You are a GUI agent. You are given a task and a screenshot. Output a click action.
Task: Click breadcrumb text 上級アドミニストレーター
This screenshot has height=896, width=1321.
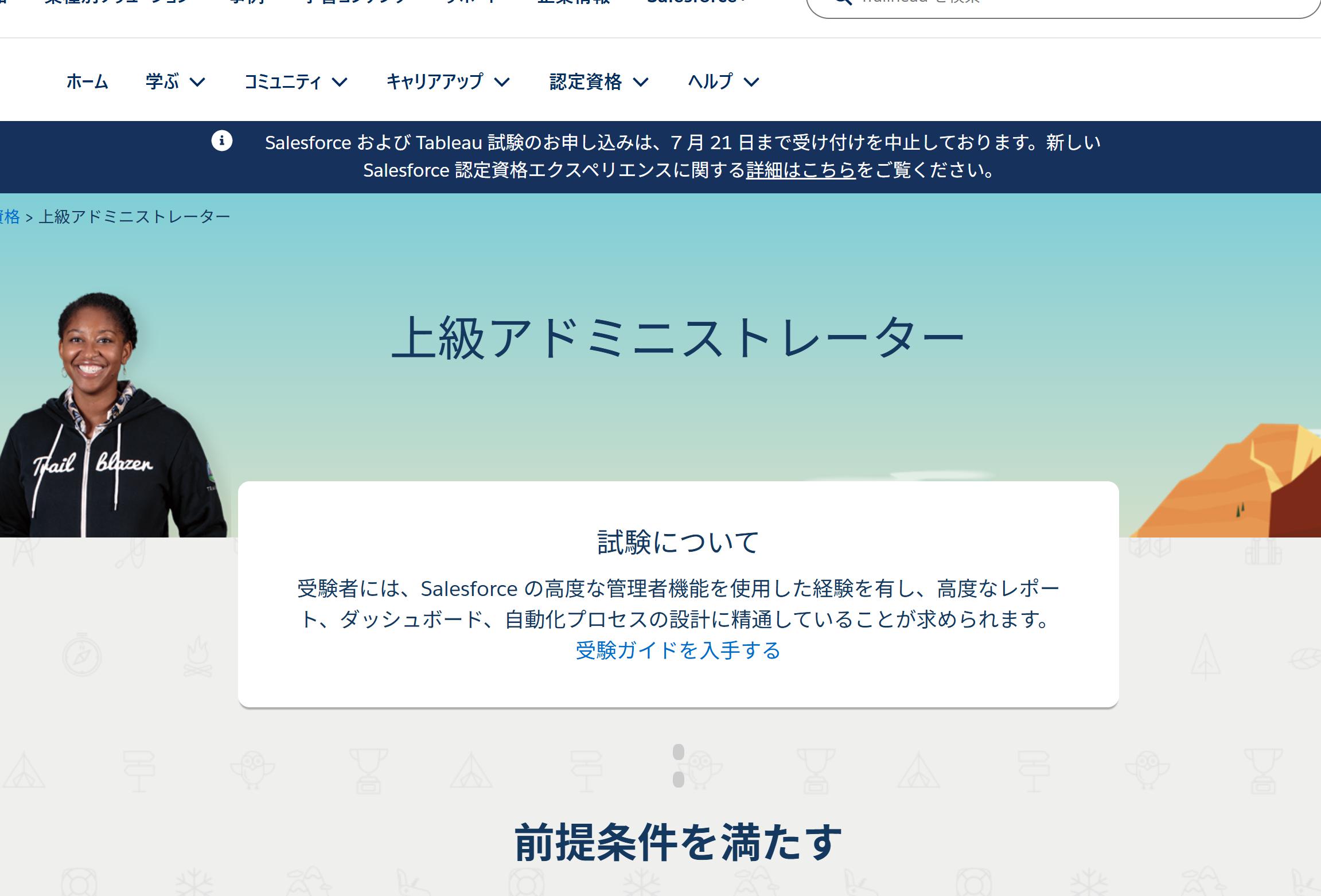pyautogui.click(x=134, y=217)
